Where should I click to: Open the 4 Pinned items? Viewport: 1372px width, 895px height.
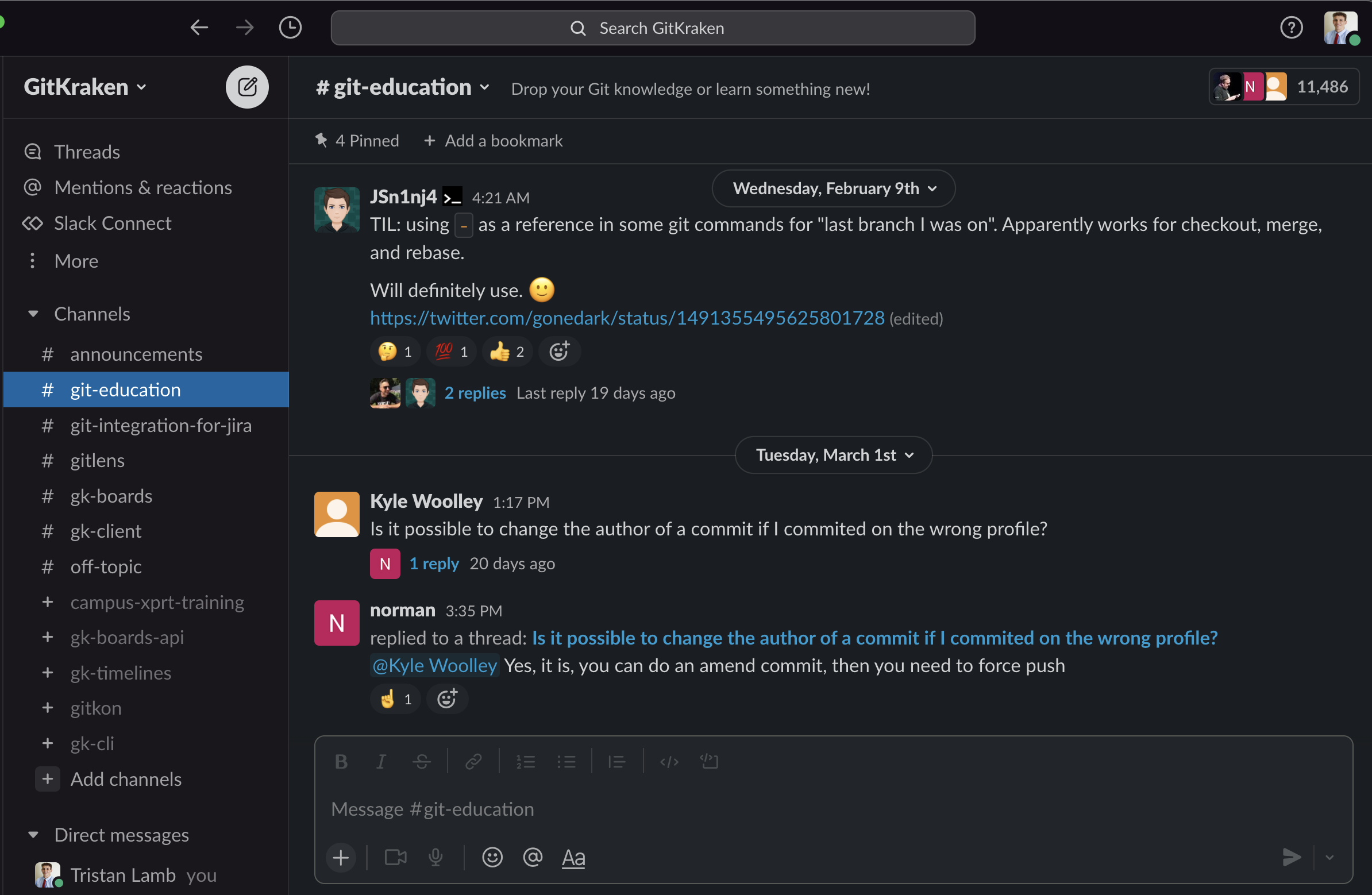357,141
